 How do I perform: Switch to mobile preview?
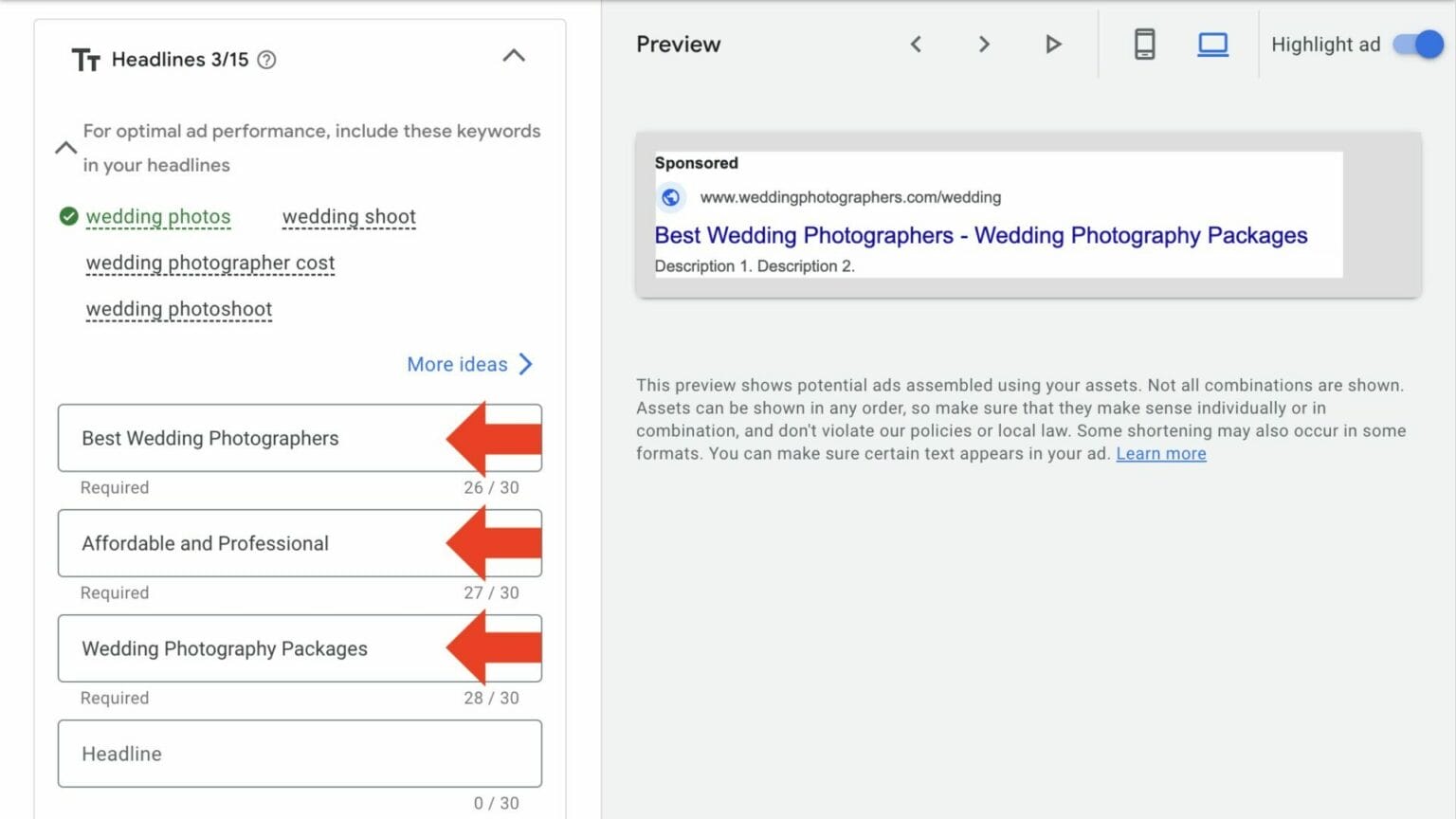pos(1144,45)
